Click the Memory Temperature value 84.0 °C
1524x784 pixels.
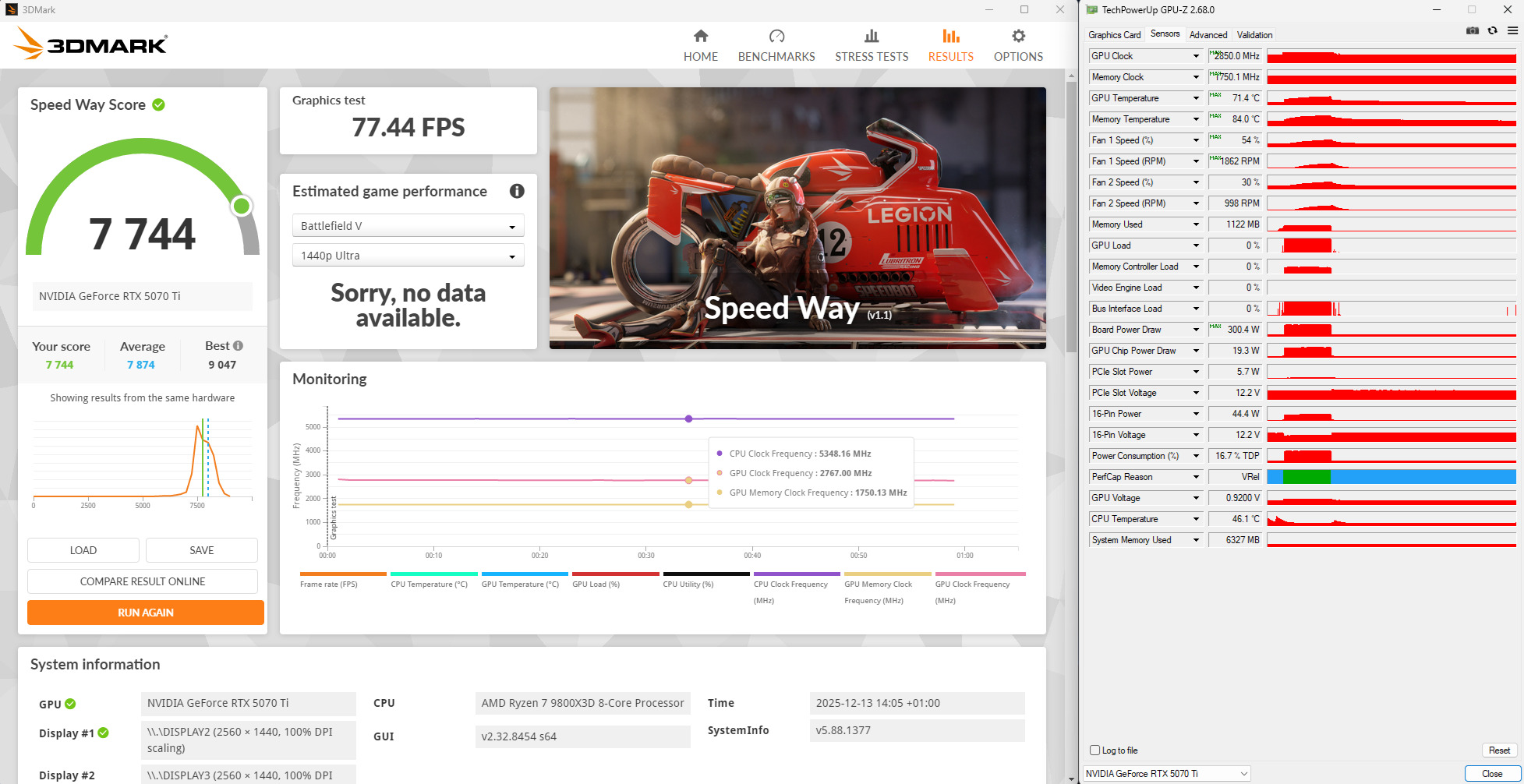click(1234, 119)
